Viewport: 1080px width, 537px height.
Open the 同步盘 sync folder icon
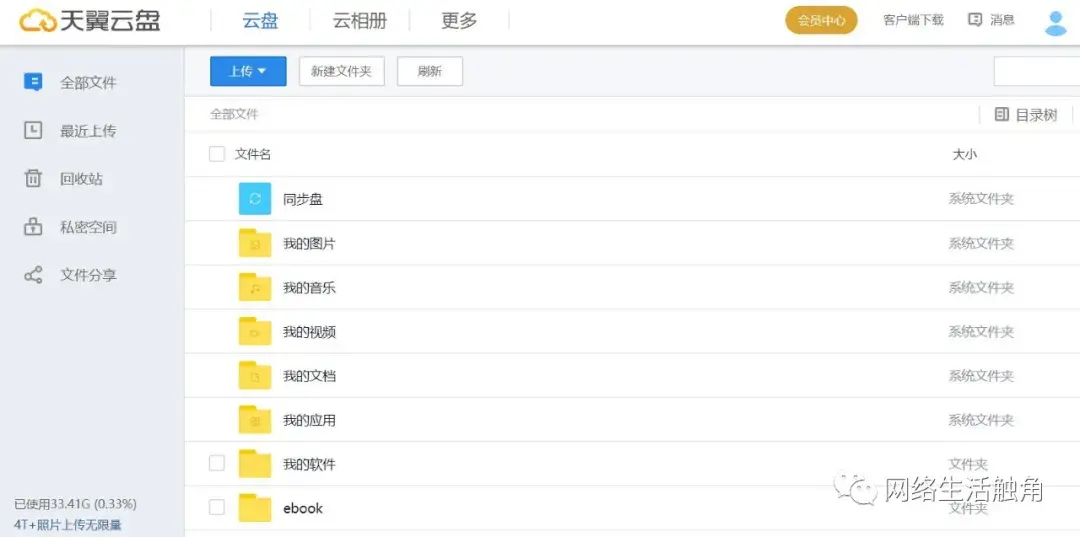255,199
